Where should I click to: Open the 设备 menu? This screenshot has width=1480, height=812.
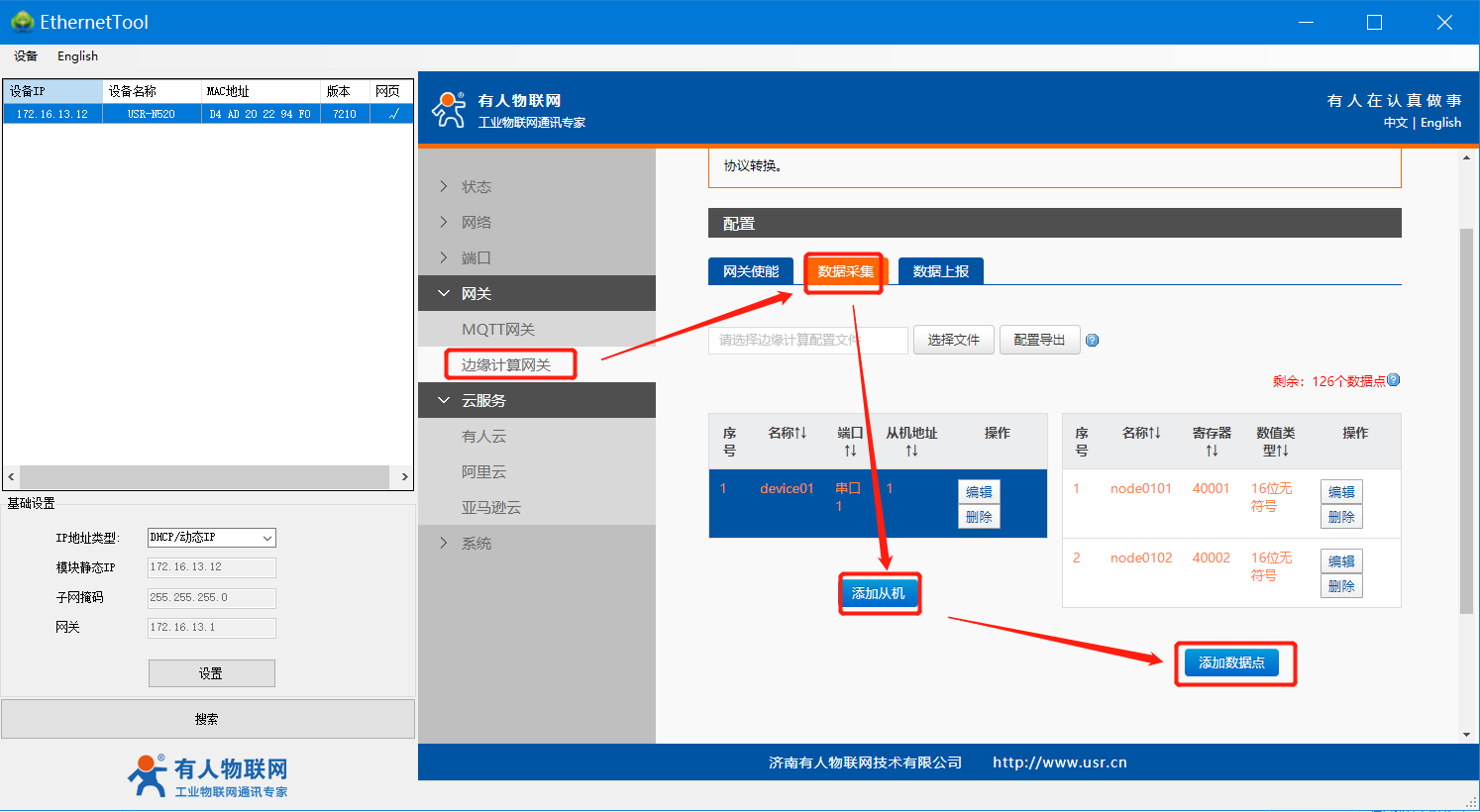pyautogui.click(x=26, y=56)
